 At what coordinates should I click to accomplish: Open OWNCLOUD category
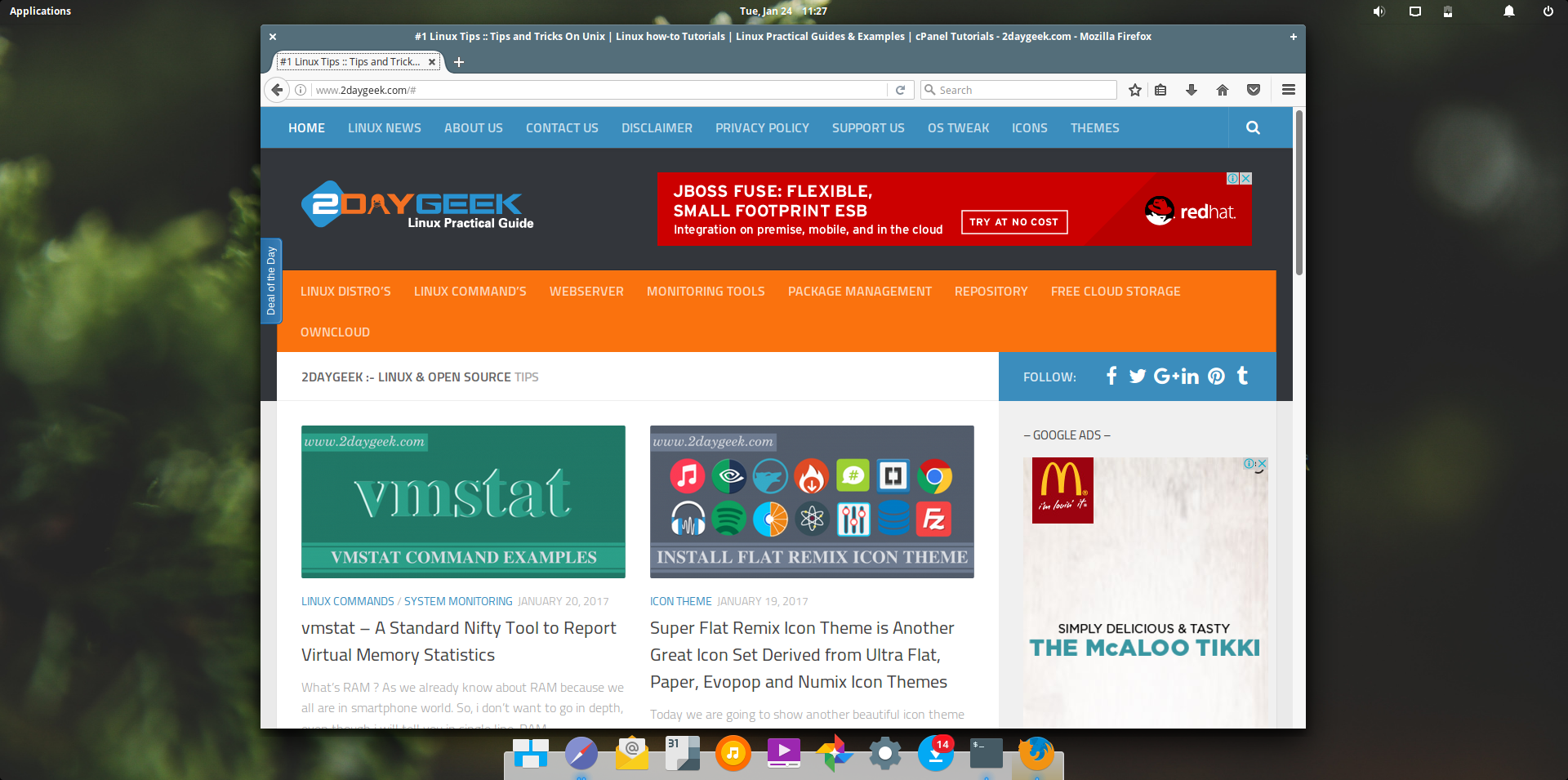click(335, 332)
